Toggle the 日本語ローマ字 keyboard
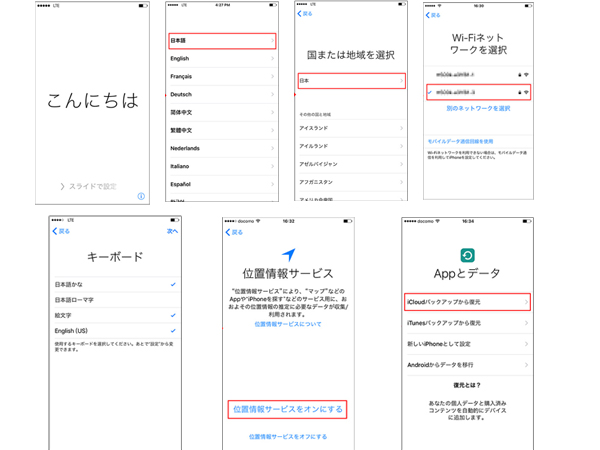The height and width of the screenshot is (450, 600). (115, 300)
